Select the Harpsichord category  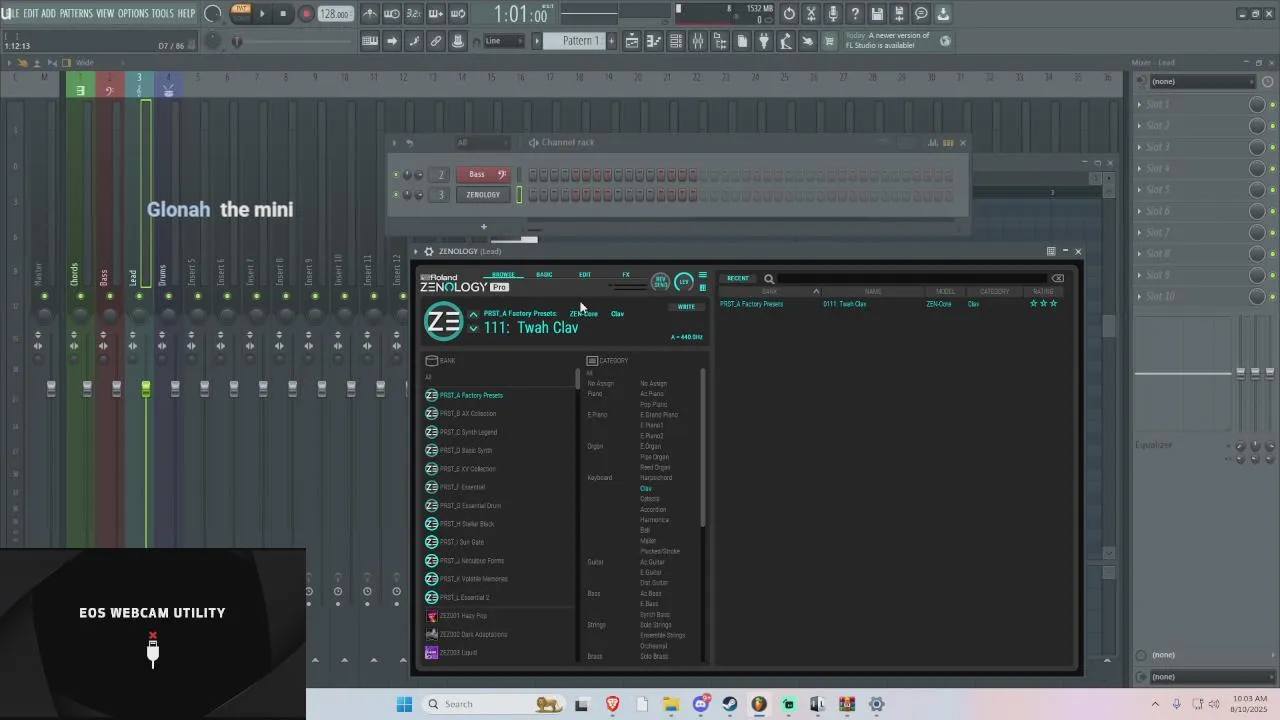656,478
